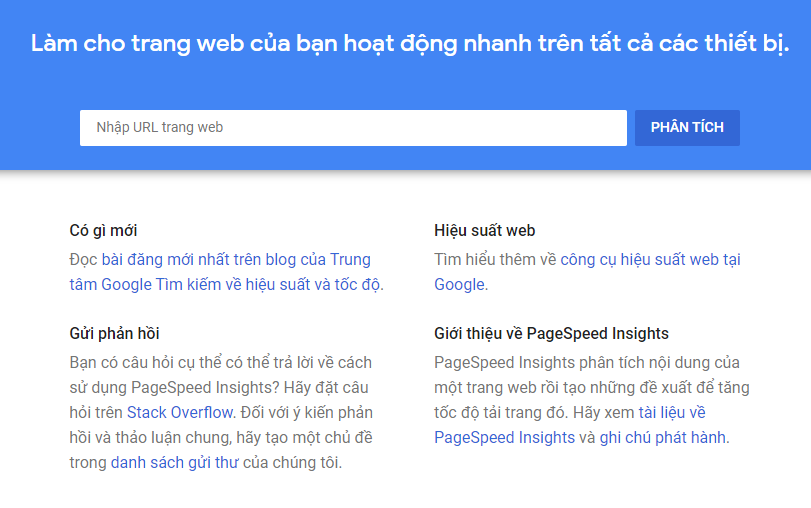This screenshot has width=811, height=508.
Task: Click the text của chúng tôi after mailing list
Action: (x=298, y=463)
